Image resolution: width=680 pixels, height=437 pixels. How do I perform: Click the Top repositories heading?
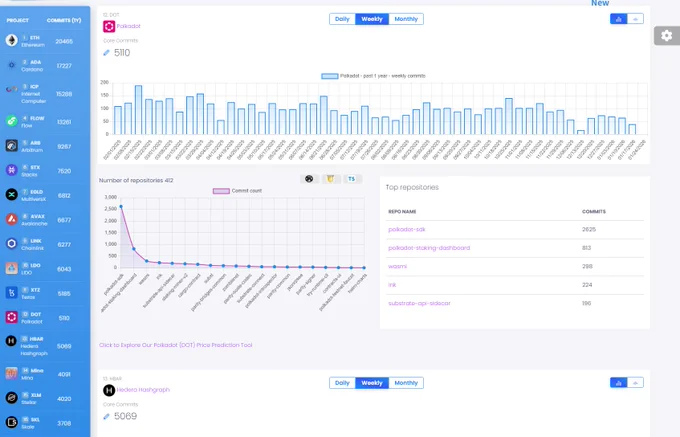[x=412, y=187]
